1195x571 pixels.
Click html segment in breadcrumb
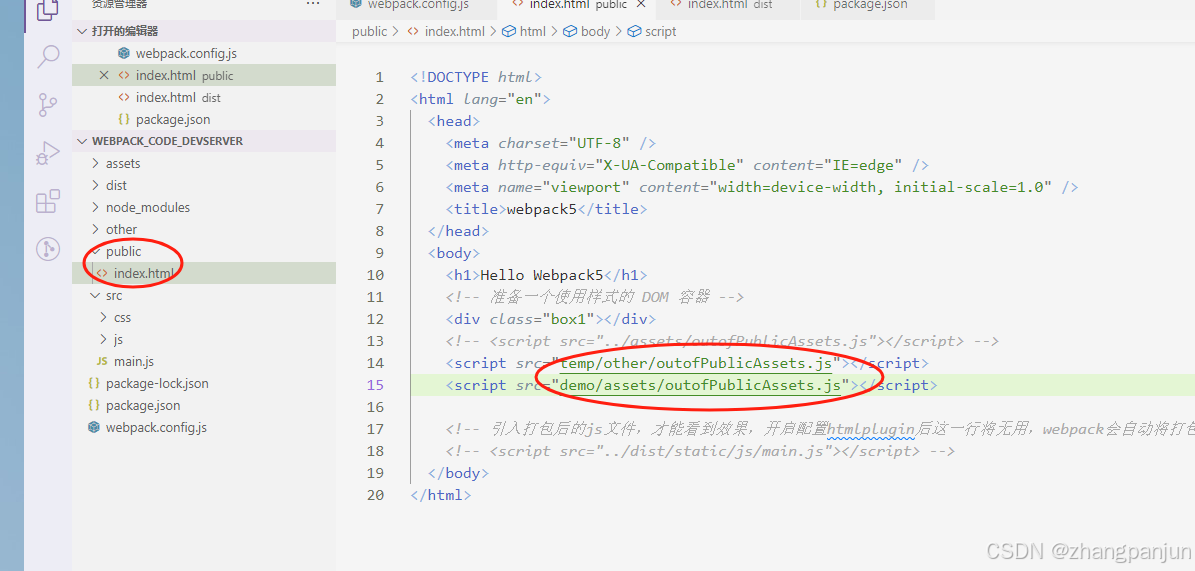[533, 31]
